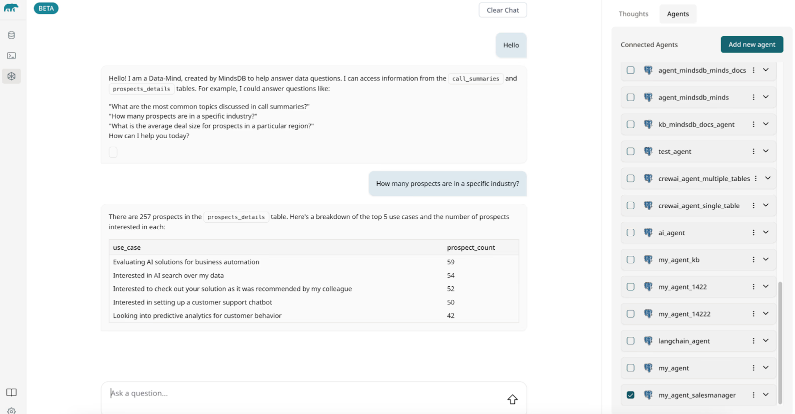Expand the my_agent_1422 details chevron
The image size is (795, 414).
click(766, 287)
